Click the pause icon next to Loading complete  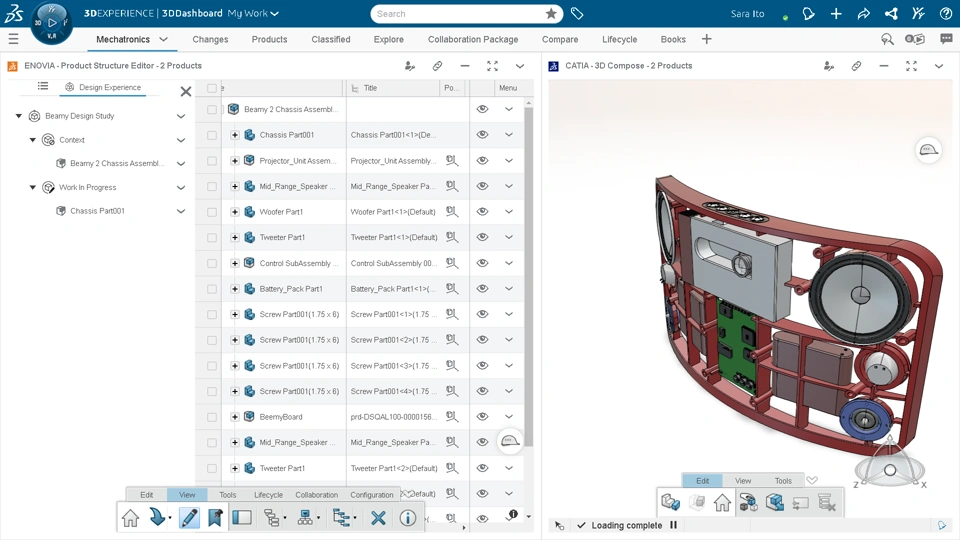673,525
